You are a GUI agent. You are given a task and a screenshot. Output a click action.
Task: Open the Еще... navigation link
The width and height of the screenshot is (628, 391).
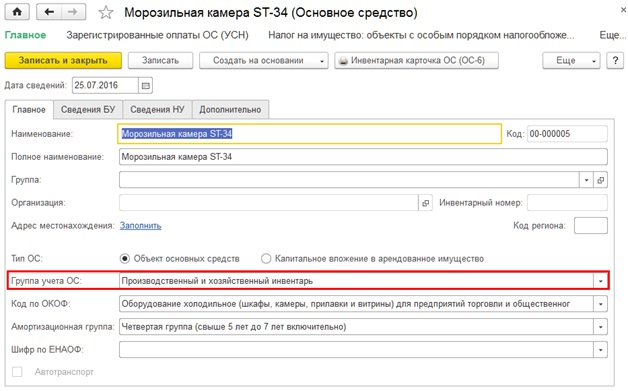pos(613,35)
